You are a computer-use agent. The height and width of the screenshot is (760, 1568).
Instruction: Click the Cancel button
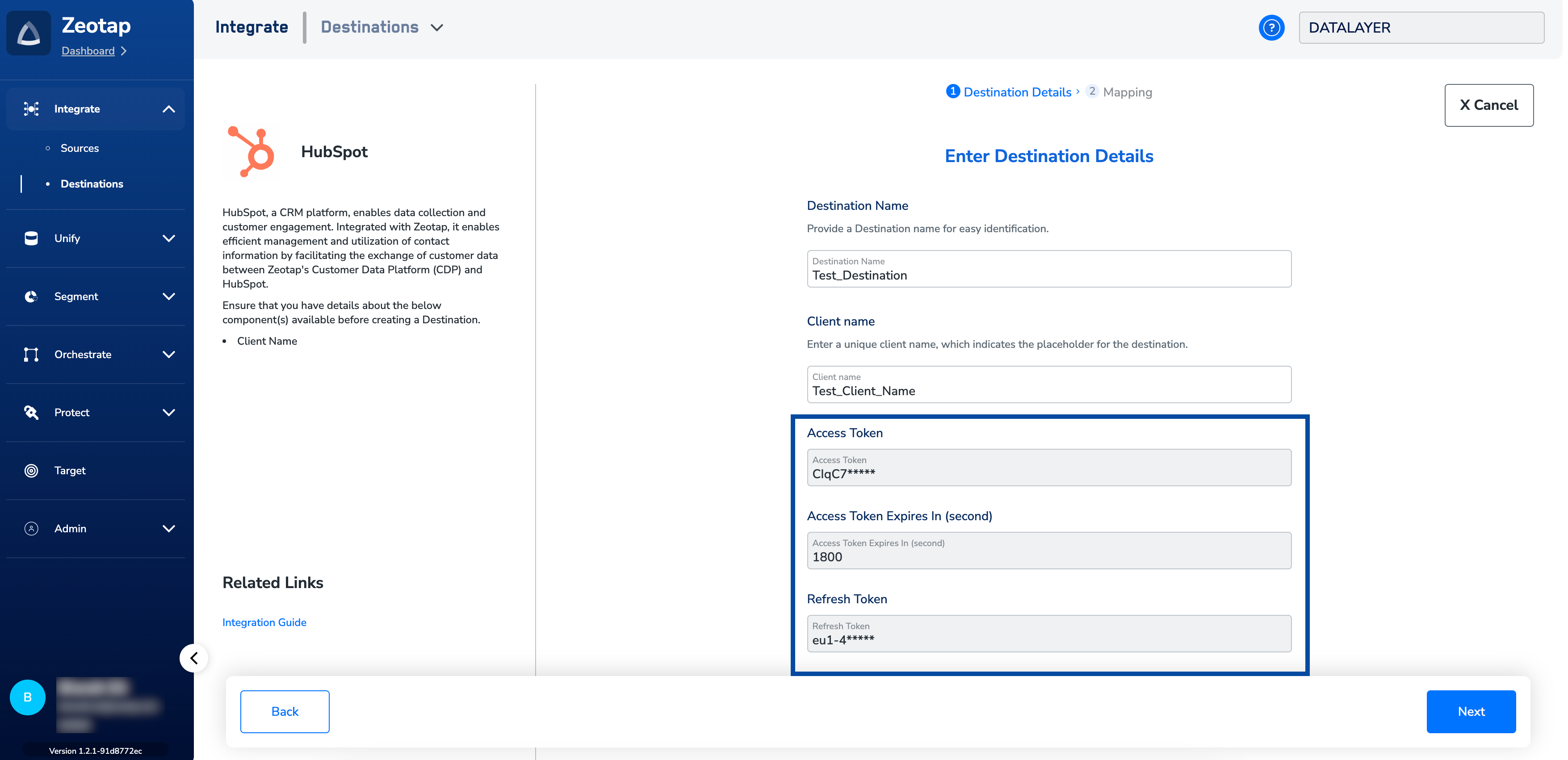tap(1488, 105)
